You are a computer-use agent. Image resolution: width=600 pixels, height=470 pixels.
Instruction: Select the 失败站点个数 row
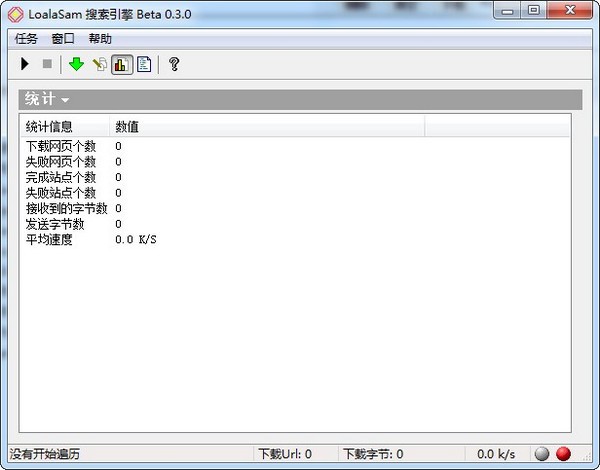[x=295, y=193]
